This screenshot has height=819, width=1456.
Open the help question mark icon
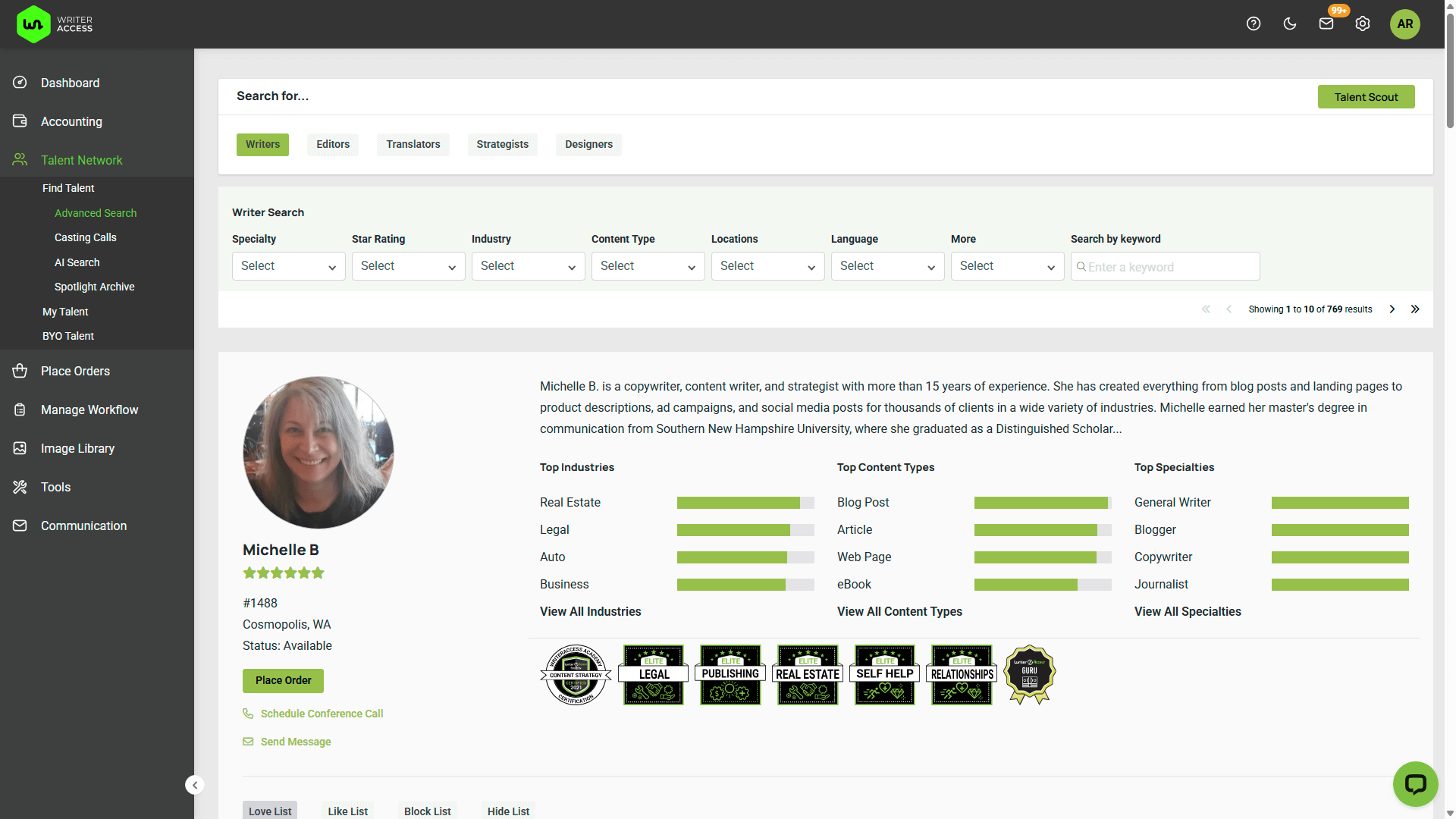(x=1253, y=24)
